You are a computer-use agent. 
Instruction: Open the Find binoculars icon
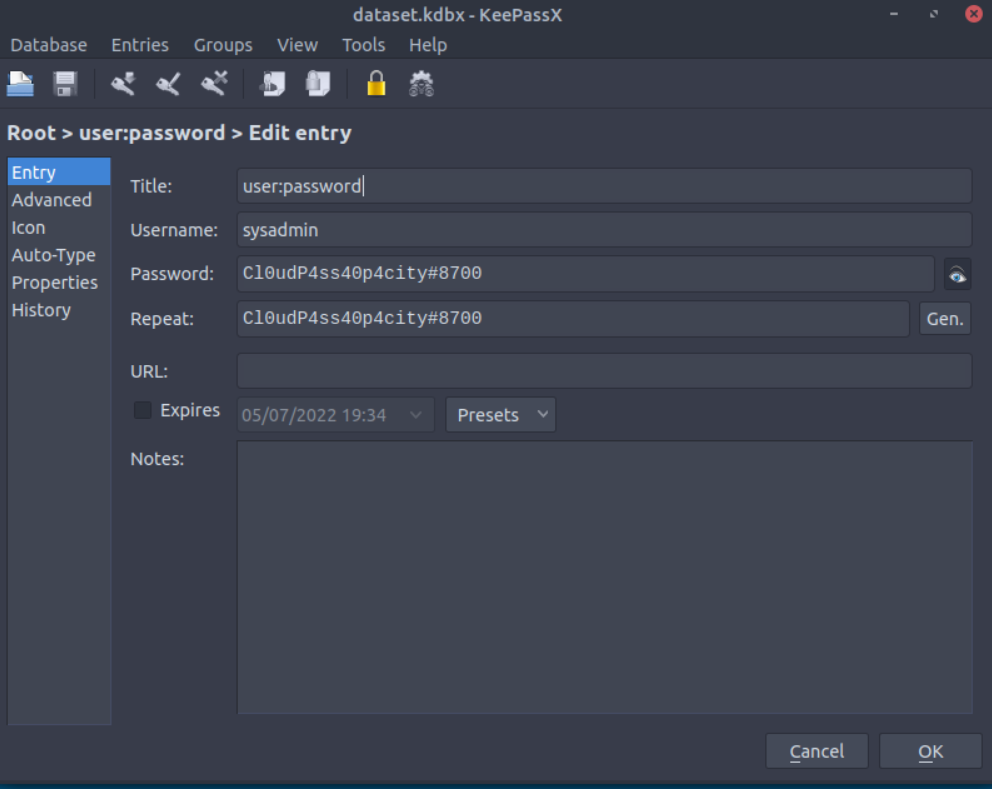[421, 84]
